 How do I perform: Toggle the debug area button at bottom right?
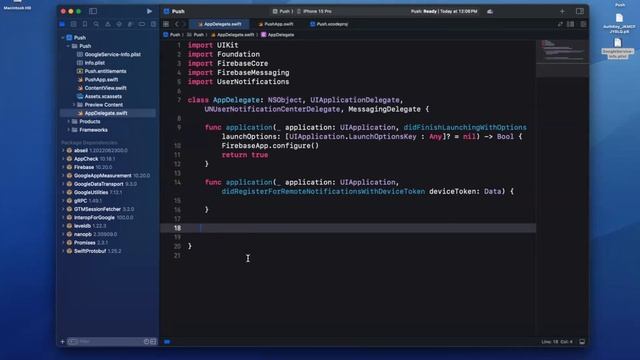click(582, 342)
